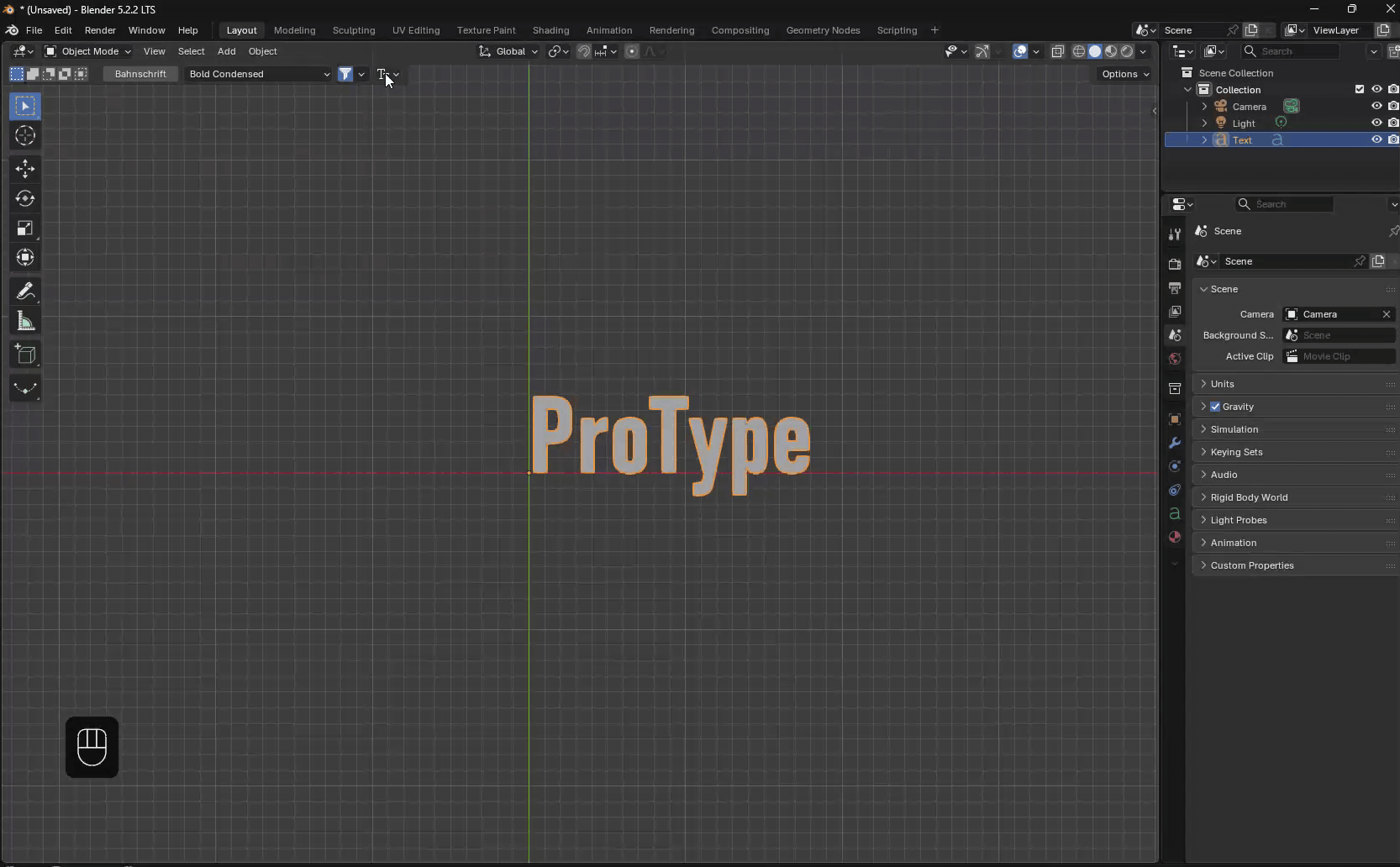The height and width of the screenshot is (867, 1400).
Task: Choose the Transform tool
Action: 25,257
